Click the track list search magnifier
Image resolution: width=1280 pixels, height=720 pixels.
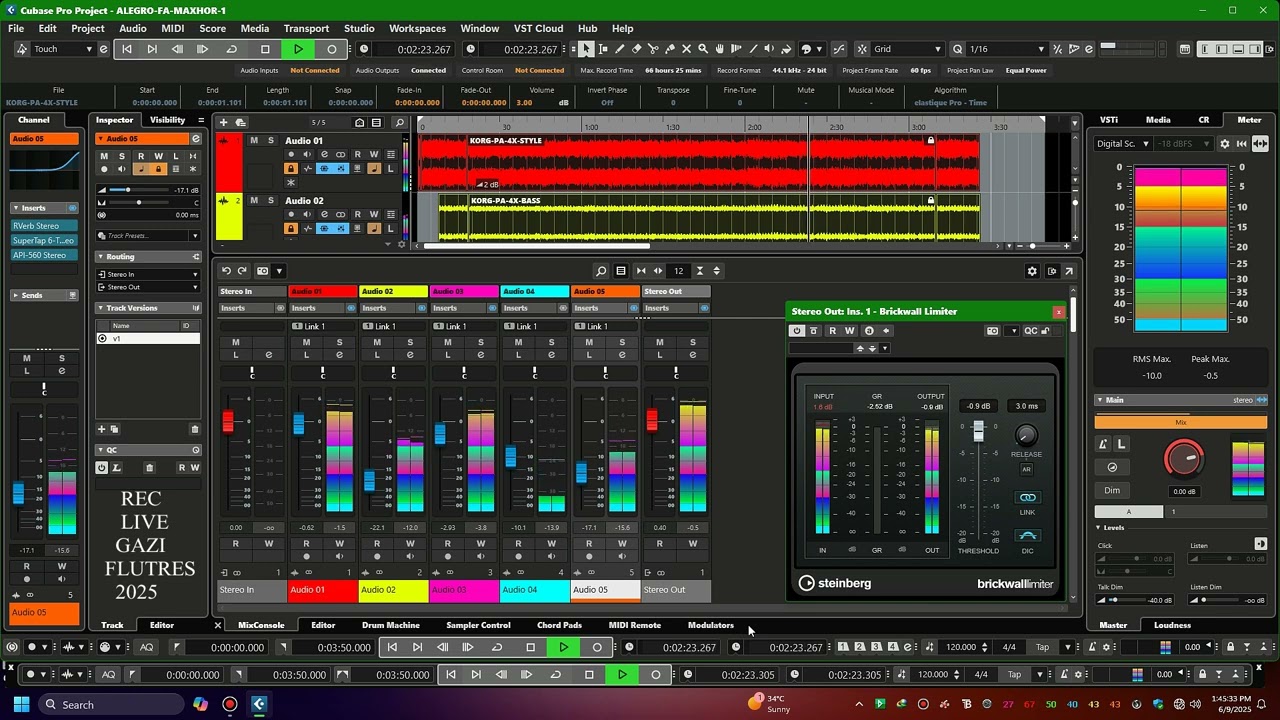[399, 123]
